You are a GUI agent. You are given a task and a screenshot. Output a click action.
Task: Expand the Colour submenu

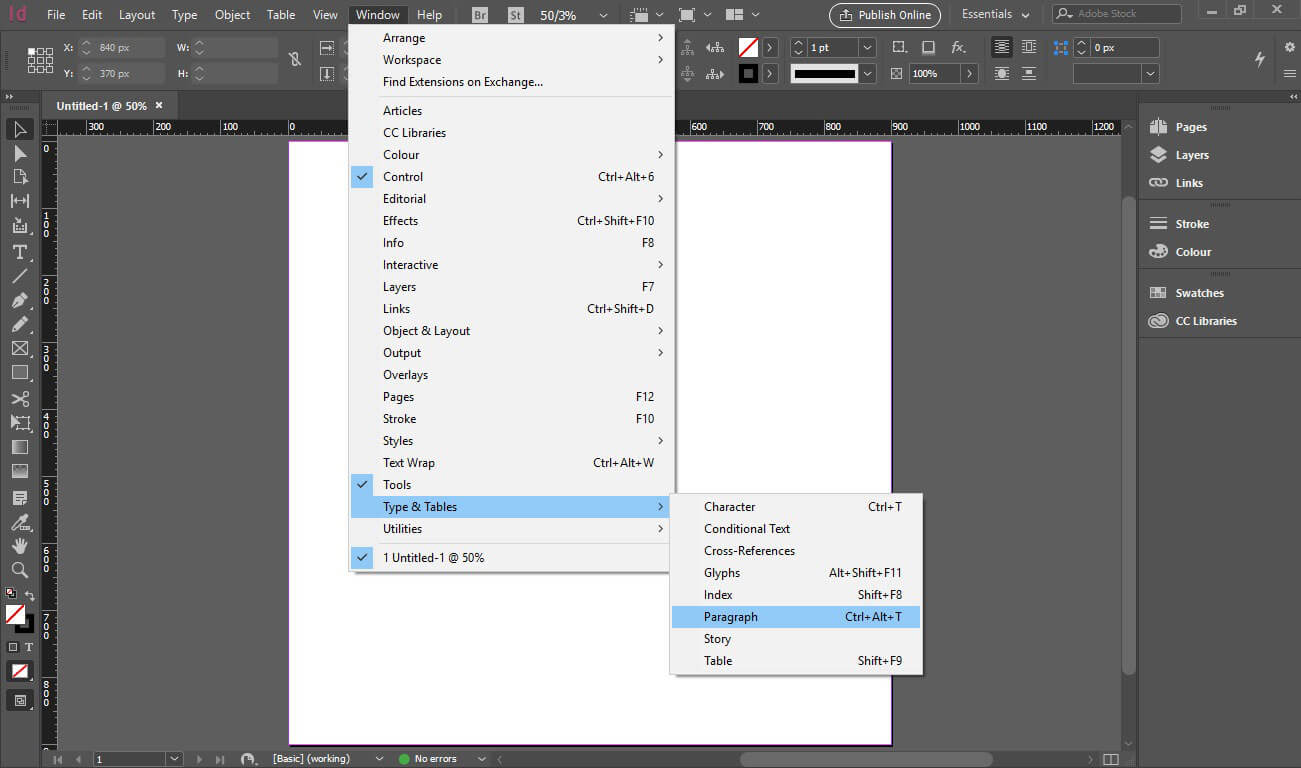[x=512, y=155]
